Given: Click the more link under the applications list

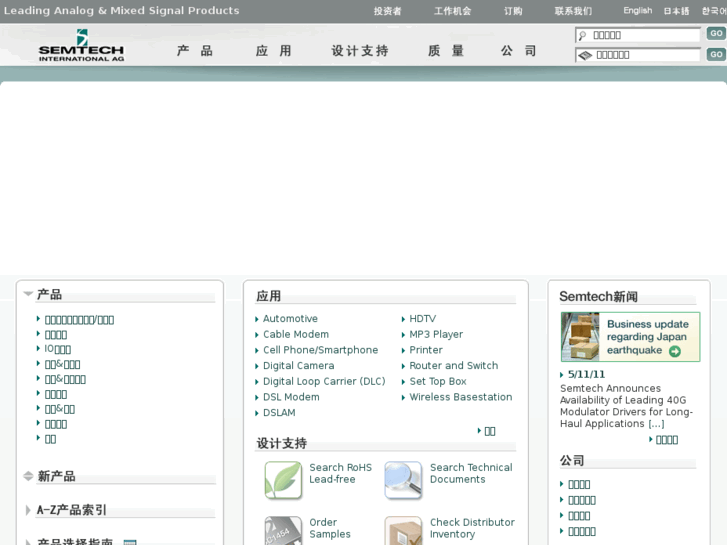Looking at the screenshot, I should (490, 431).
